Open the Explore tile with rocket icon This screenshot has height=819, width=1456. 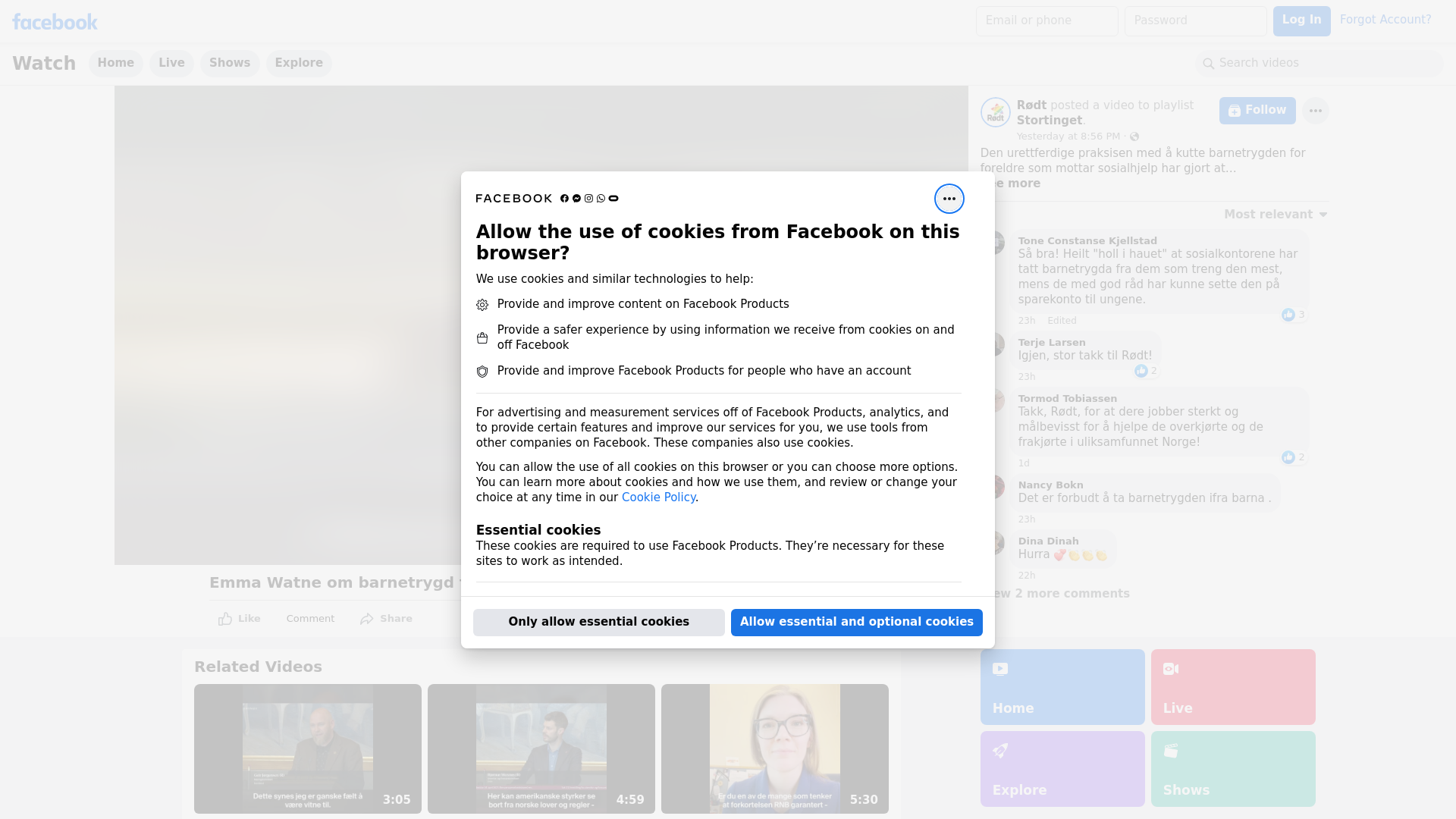pyautogui.click(x=1062, y=768)
